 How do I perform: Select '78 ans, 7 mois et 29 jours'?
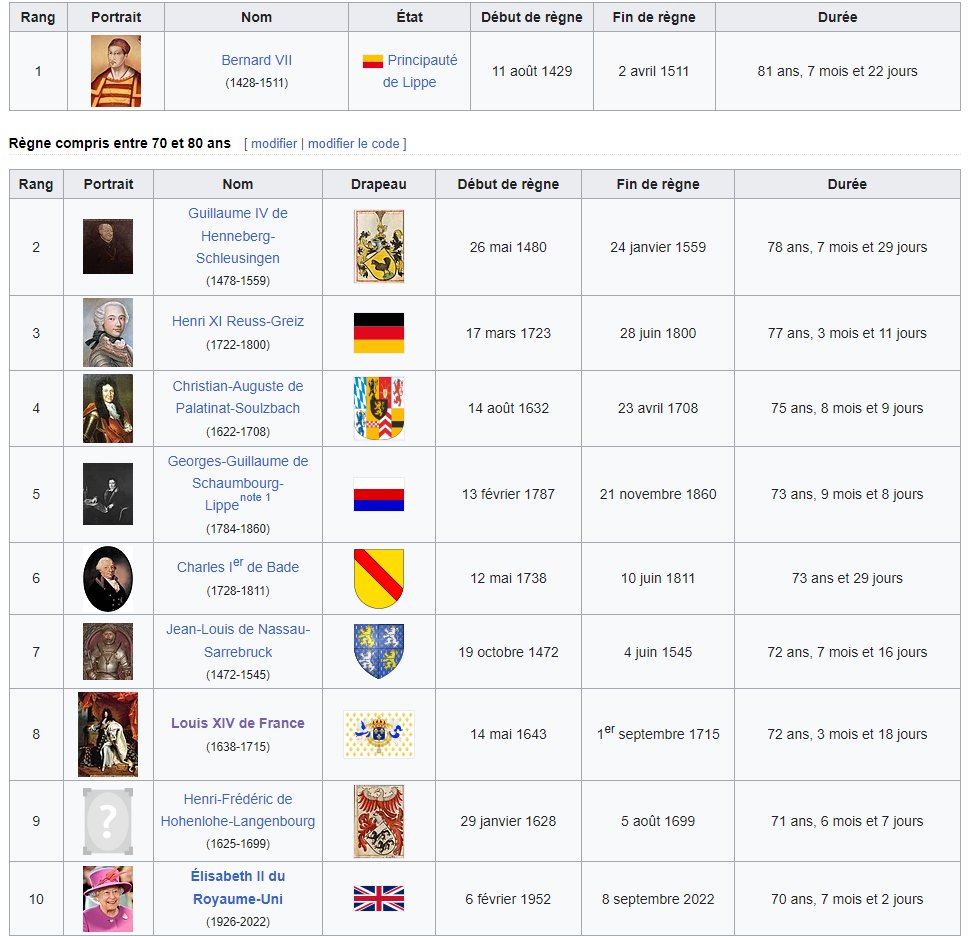pyautogui.click(x=847, y=247)
